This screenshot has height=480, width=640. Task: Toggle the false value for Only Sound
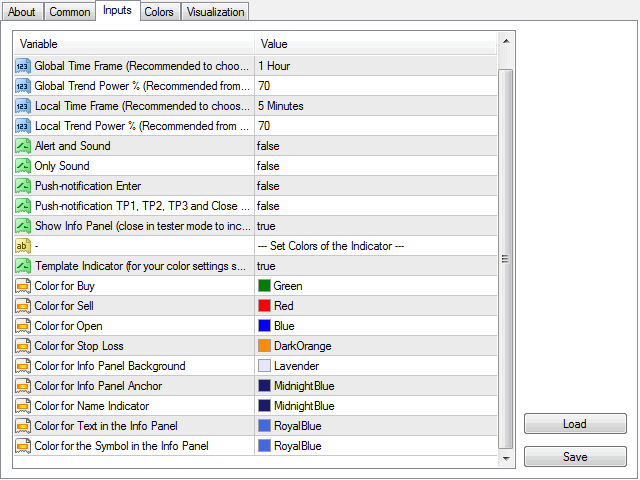(x=268, y=166)
